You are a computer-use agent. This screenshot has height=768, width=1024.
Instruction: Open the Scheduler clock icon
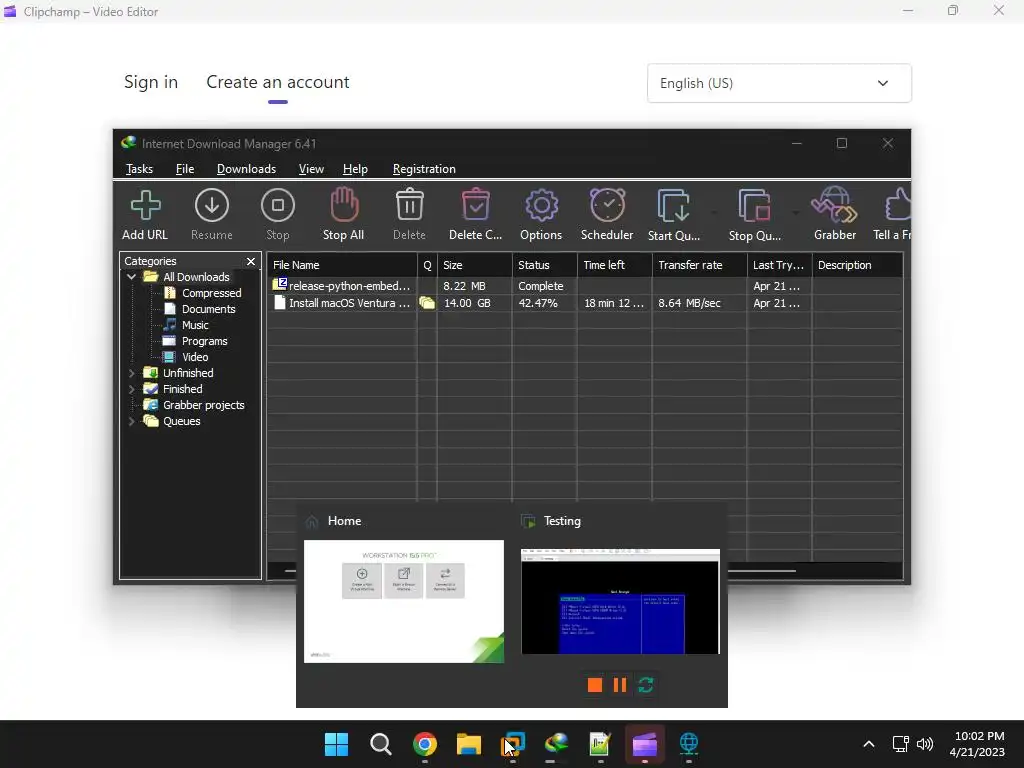607,215
